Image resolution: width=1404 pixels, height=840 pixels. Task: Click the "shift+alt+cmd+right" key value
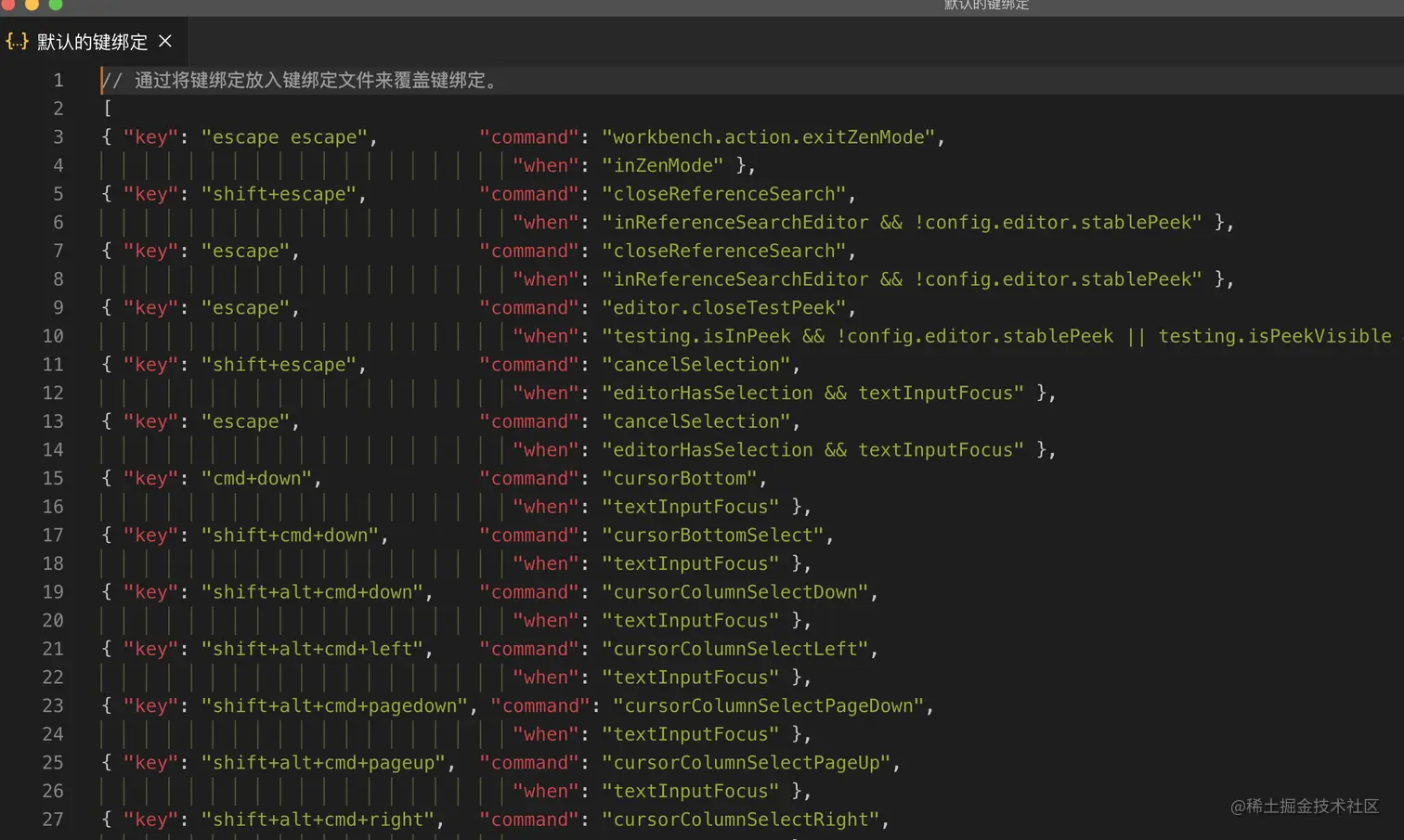tap(318, 820)
